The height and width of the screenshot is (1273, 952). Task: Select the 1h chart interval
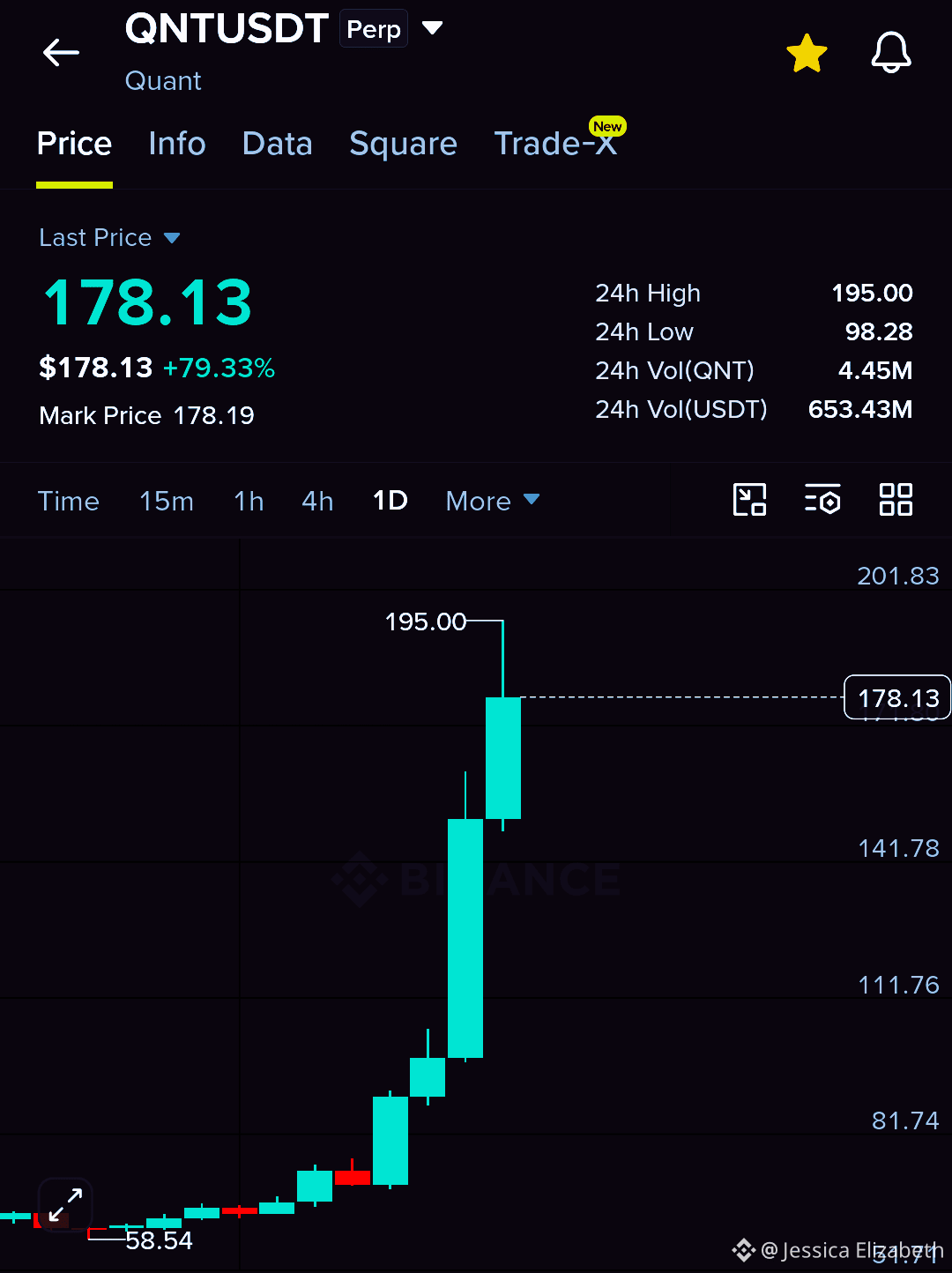coord(249,501)
